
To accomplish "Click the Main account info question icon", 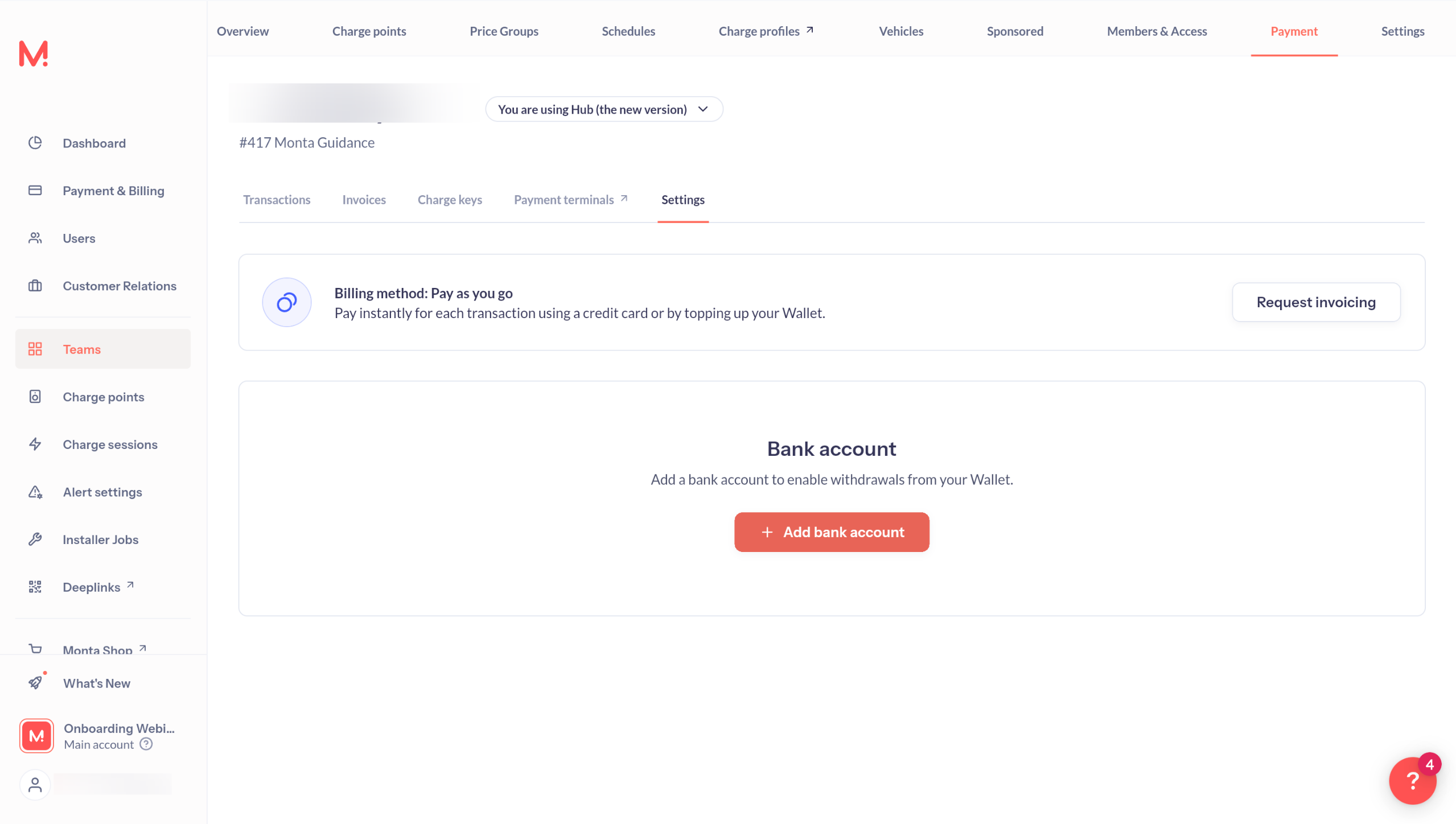I will click(x=146, y=744).
